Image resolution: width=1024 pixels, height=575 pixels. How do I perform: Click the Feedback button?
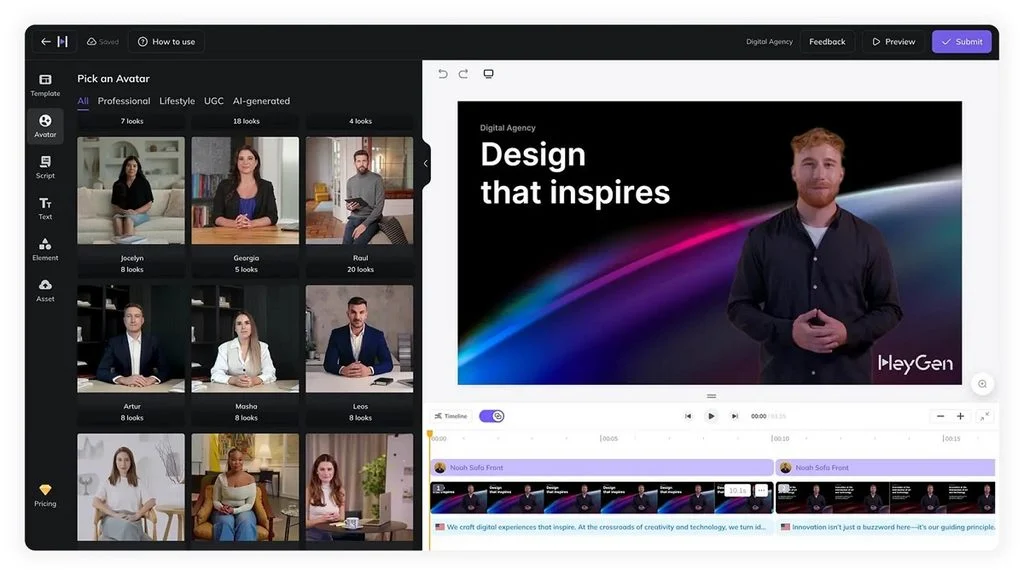pos(827,42)
